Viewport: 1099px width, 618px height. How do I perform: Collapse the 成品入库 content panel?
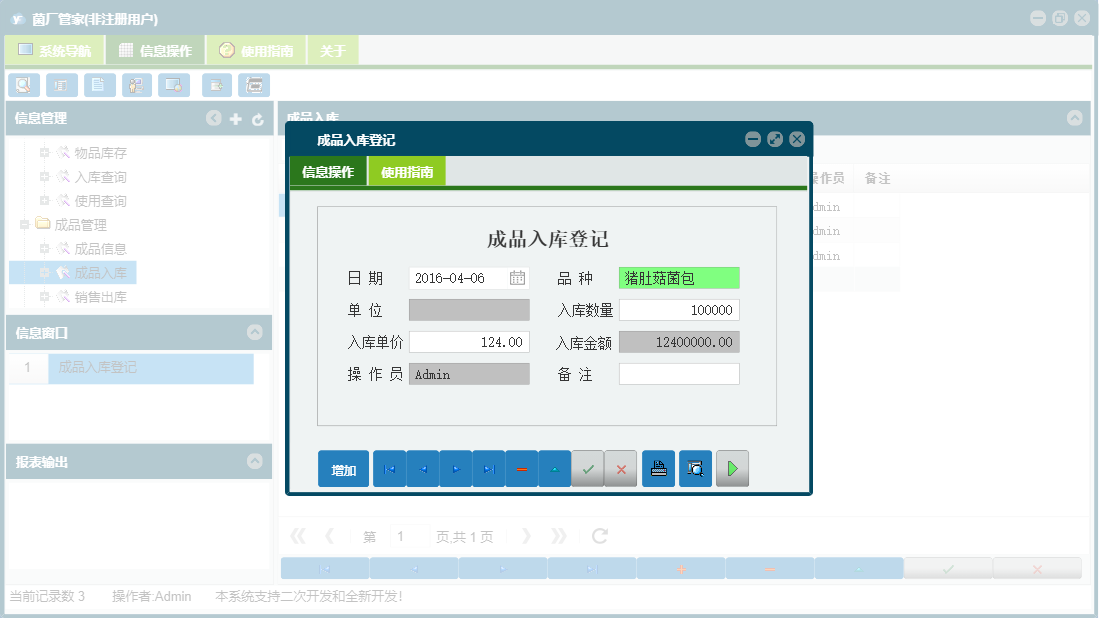1075,118
